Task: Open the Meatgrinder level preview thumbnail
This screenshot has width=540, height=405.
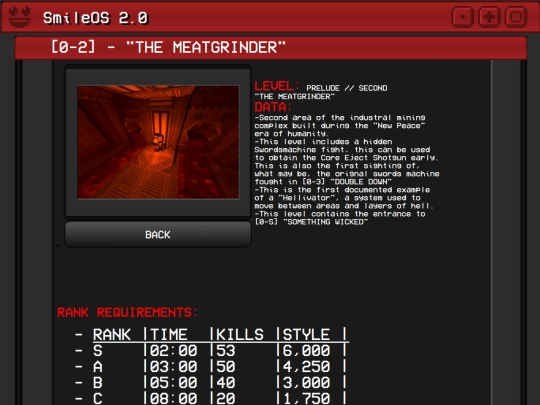Action: coord(158,142)
